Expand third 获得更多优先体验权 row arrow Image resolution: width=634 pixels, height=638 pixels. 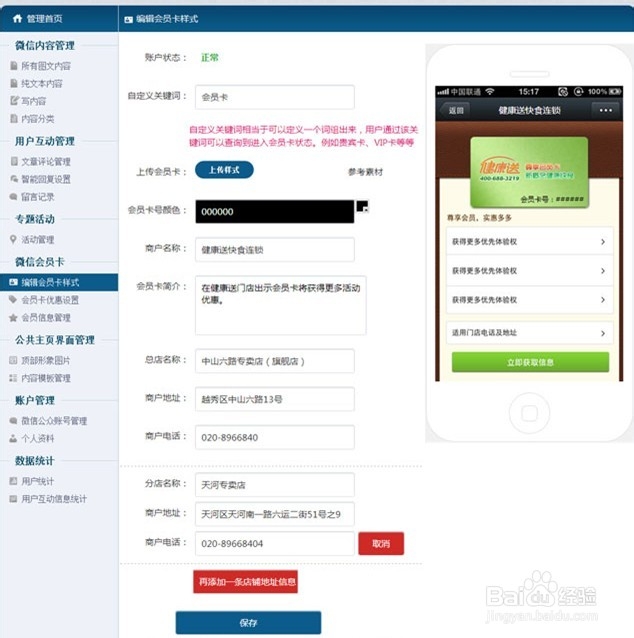pyautogui.click(x=603, y=300)
